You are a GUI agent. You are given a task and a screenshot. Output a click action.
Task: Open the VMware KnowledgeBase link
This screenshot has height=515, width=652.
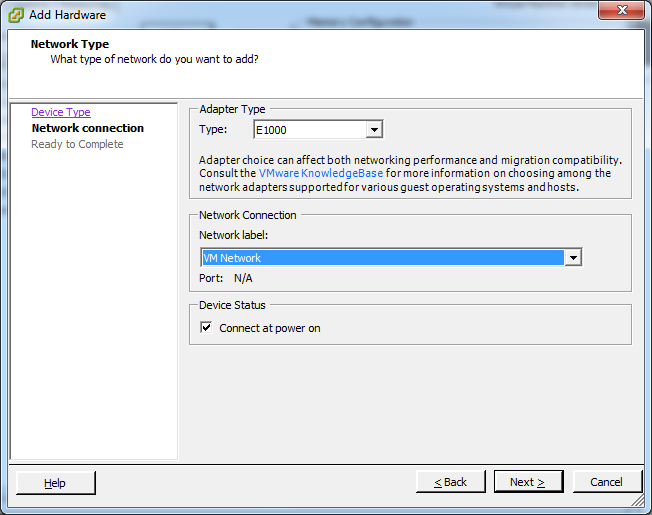(321, 173)
